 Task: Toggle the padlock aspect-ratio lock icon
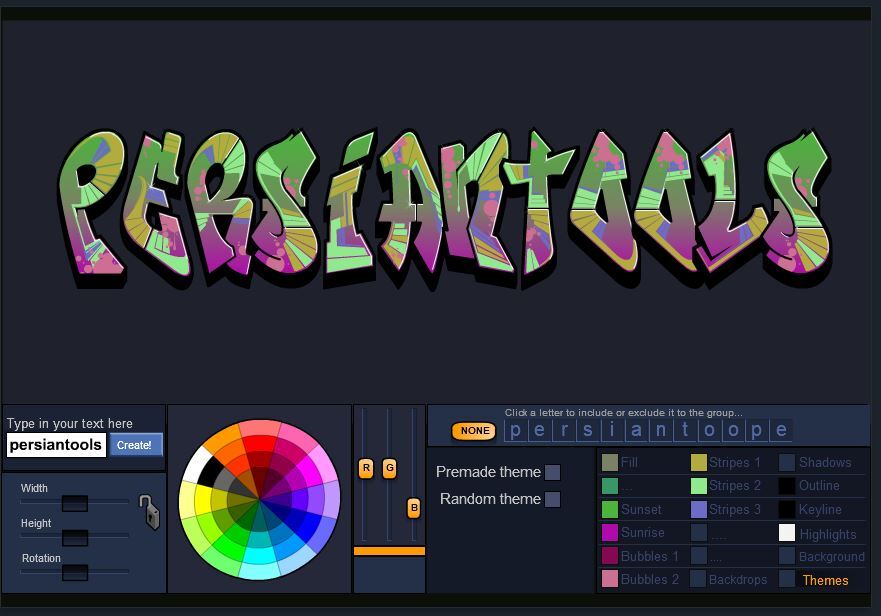(149, 512)
